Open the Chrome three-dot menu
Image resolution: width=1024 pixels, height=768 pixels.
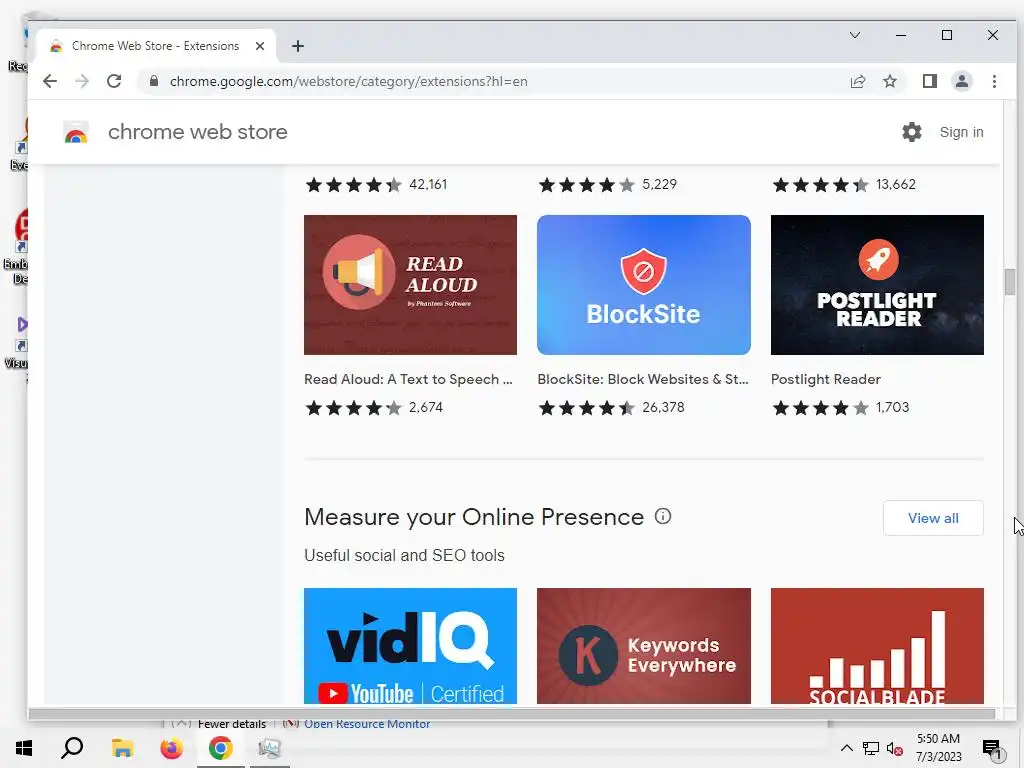pyautogui.click(x=994, y=81)
